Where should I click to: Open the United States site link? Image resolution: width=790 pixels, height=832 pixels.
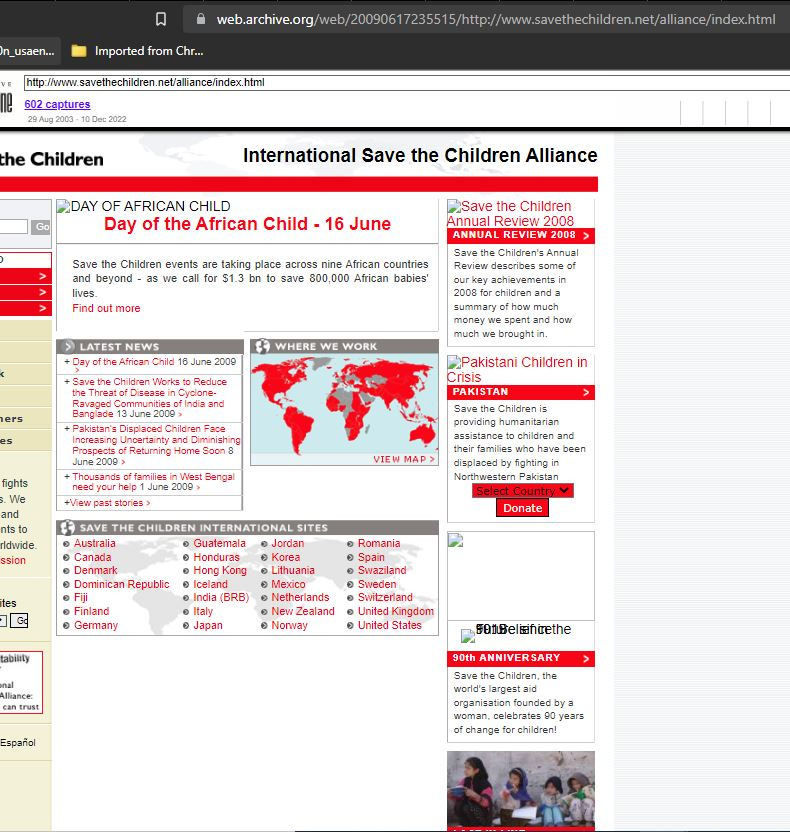click(x=389, y=625)
